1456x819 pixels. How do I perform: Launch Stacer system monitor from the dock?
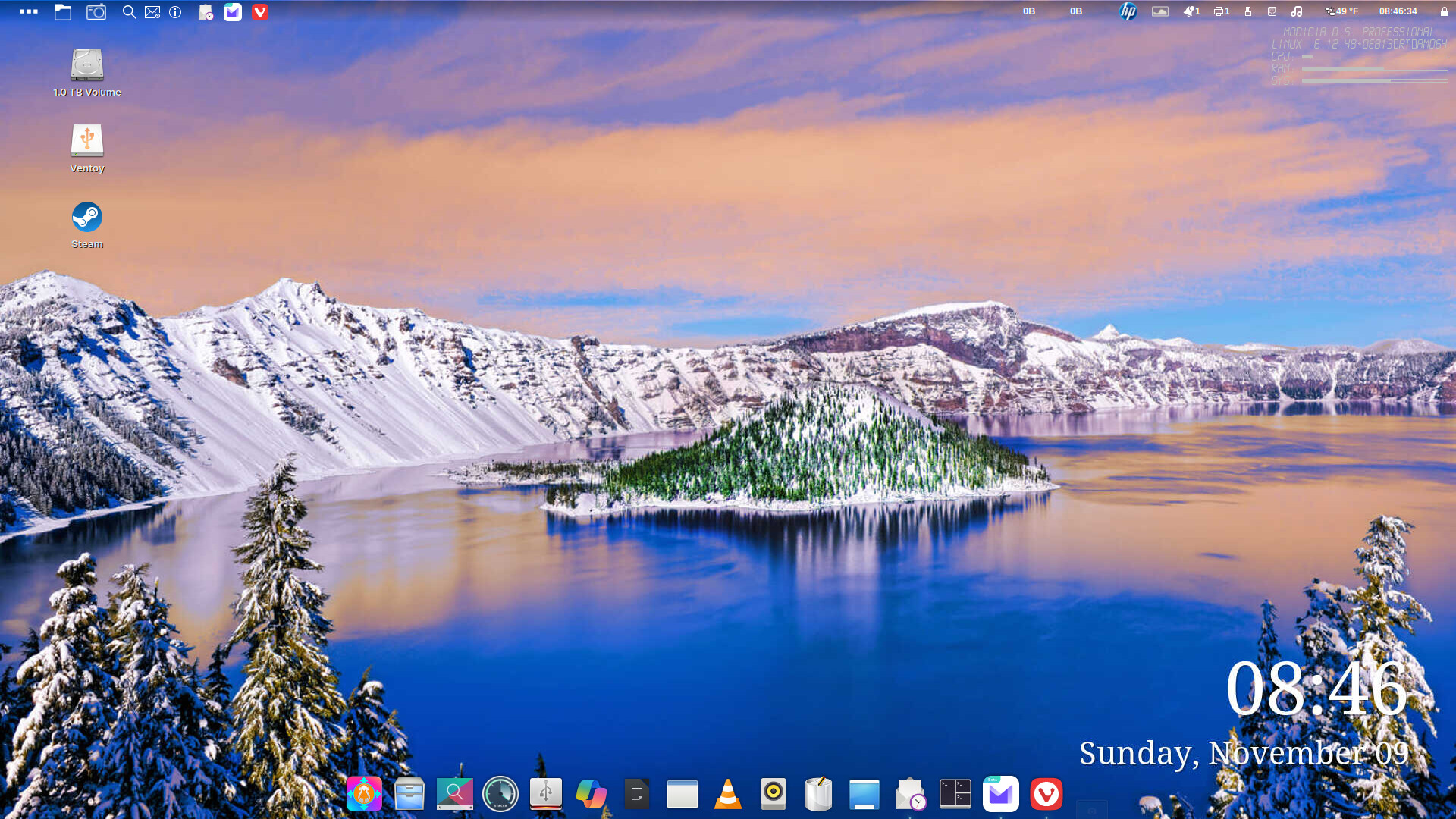point(500,794)
